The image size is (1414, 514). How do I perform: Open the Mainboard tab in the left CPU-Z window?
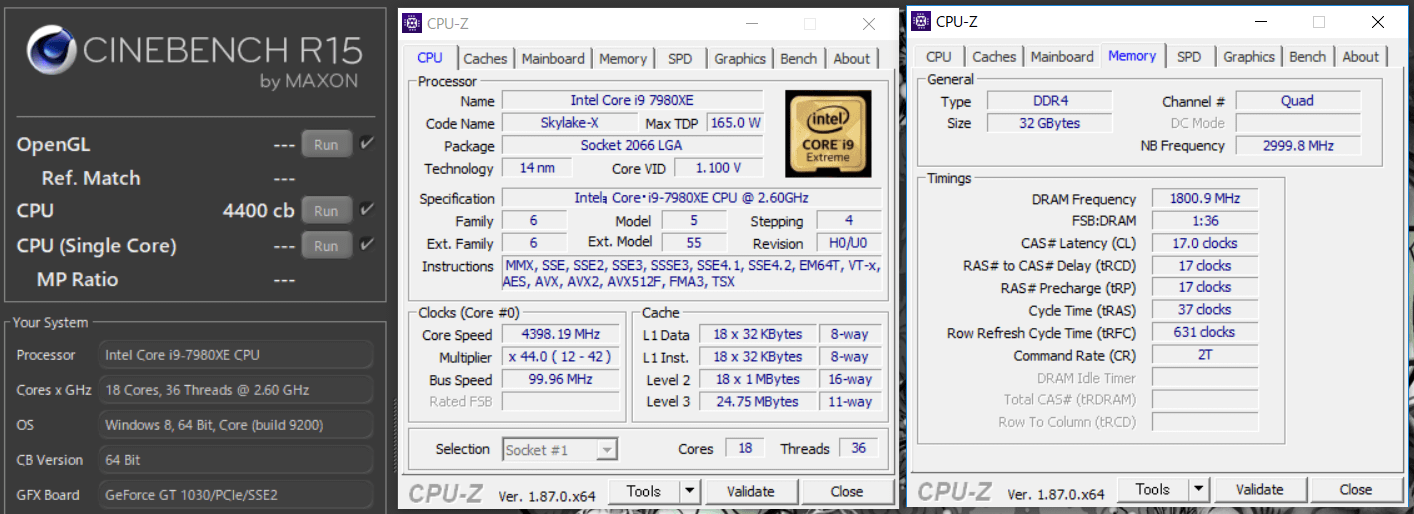pos(555,59)
